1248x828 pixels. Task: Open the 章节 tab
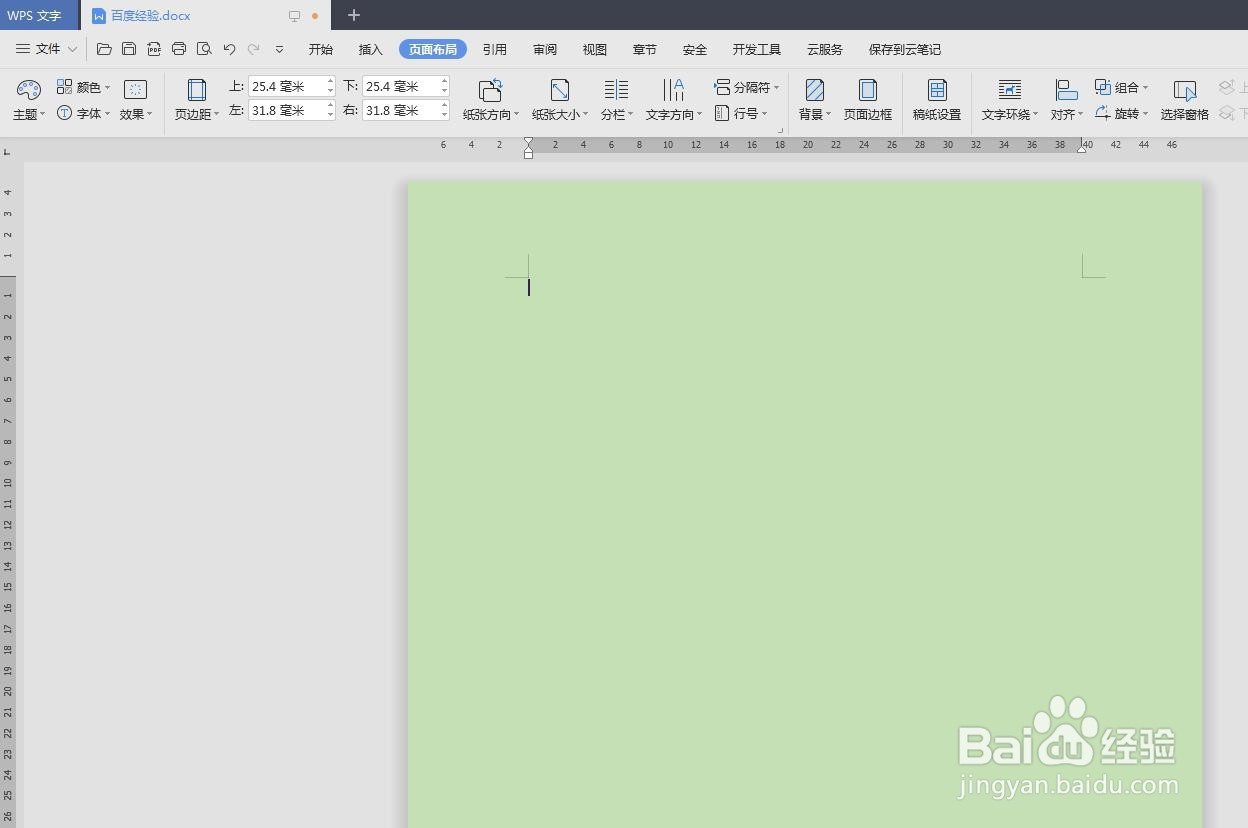coord(645,49)
